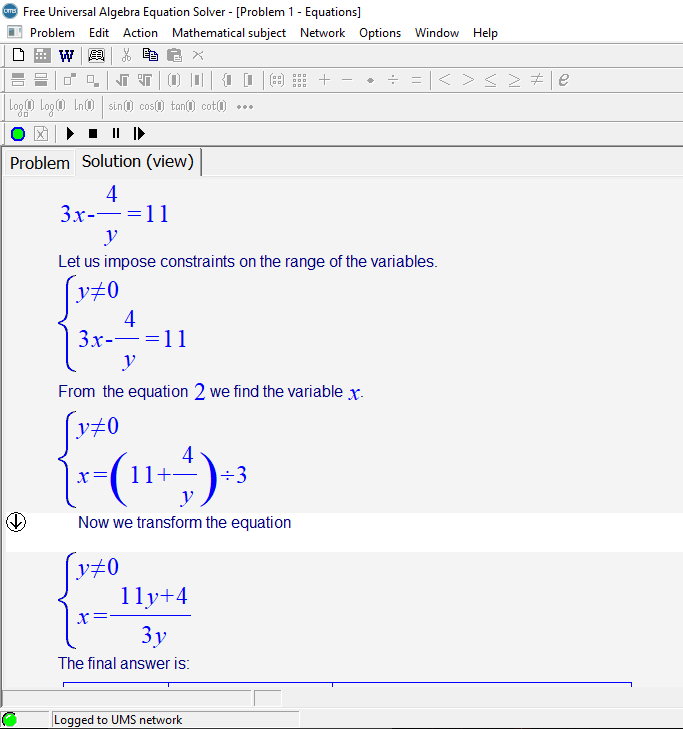Image resolution: width=683 pixels, height=729 pixels.
Task: Insert natural log ln function
Action: 84,106
